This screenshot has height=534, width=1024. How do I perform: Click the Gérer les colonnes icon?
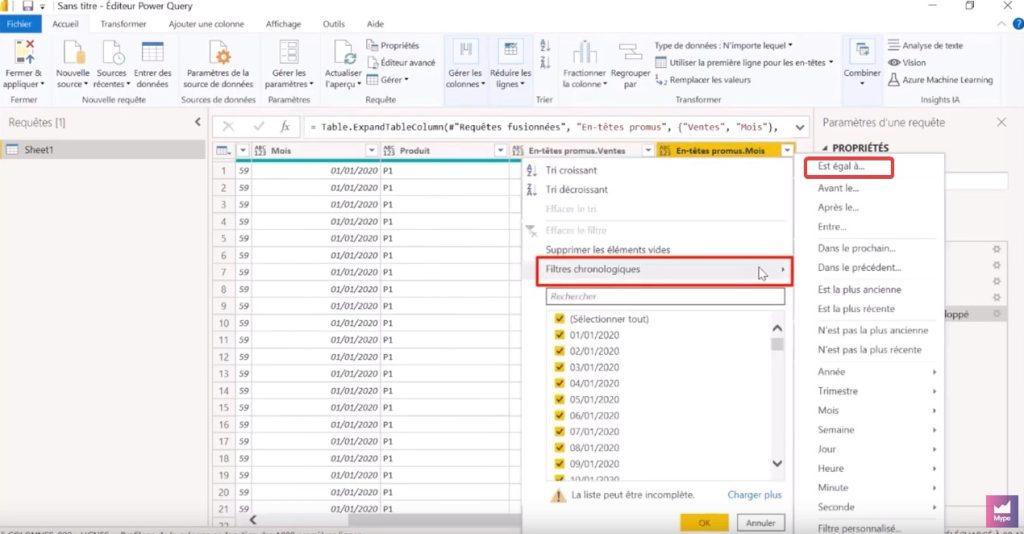pos(465,52)
